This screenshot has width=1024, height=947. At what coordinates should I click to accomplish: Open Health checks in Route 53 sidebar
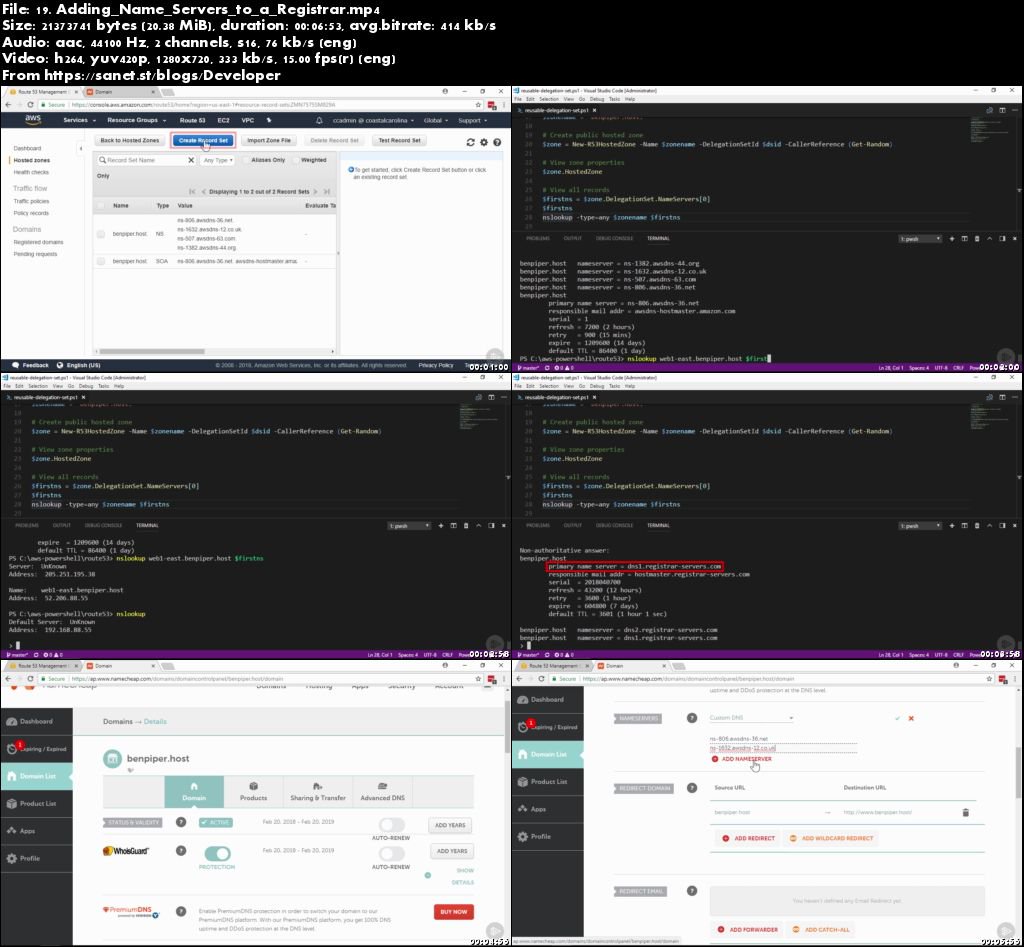31,172
